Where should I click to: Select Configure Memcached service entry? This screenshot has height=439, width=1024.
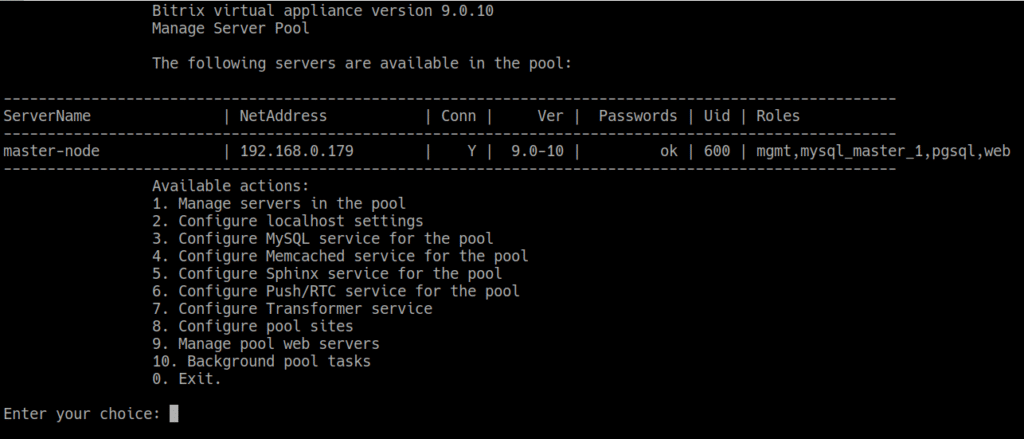pyautogui.click(x=340, y=256)
